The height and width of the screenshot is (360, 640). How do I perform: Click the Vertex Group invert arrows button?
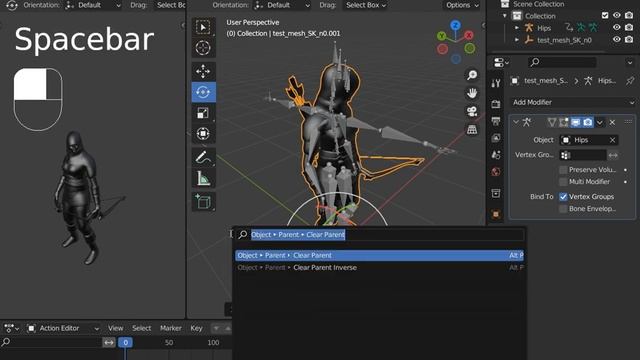(613, 155)
